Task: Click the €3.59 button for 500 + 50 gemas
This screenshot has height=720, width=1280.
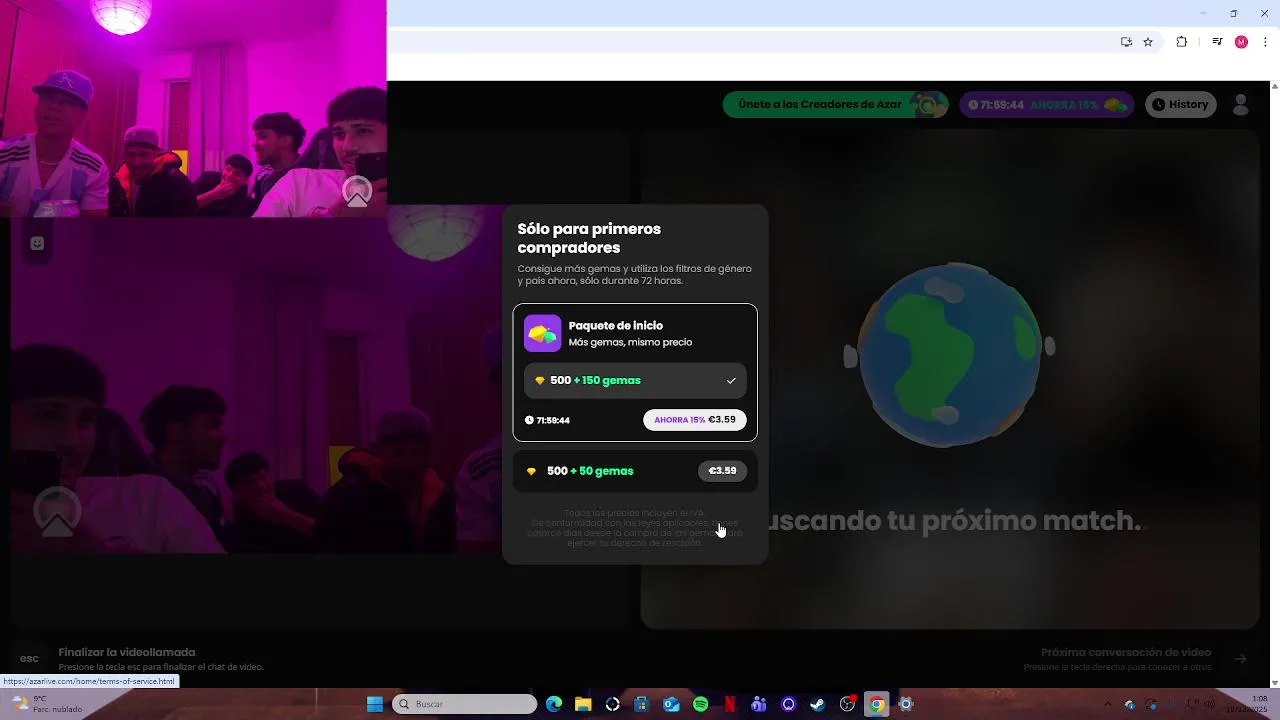Action: (x=722, y=471)
